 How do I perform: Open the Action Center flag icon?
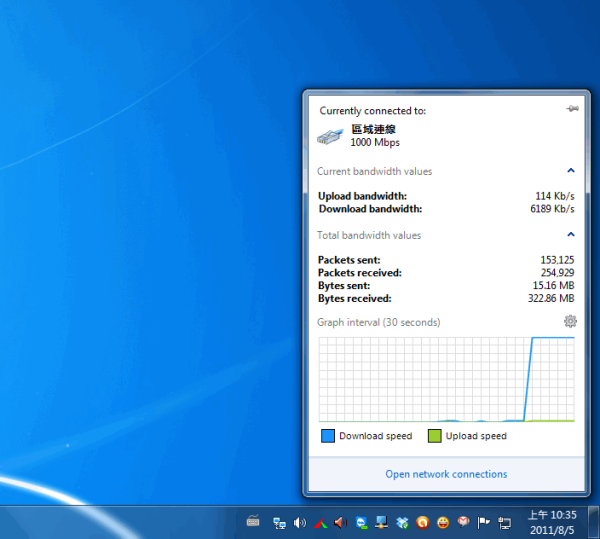tap(484, 522)
